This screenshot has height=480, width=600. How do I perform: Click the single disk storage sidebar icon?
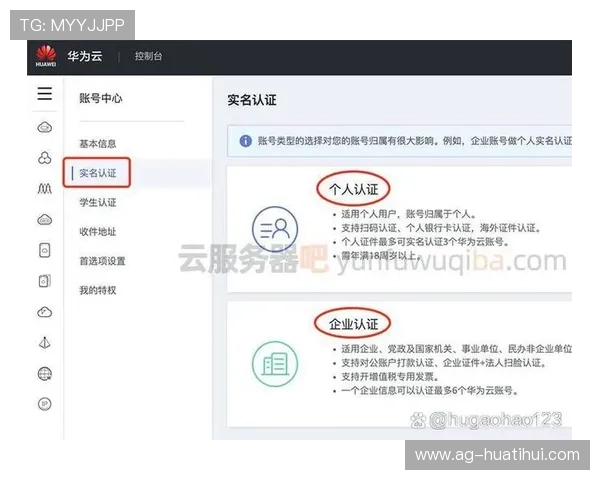point(45,250)
